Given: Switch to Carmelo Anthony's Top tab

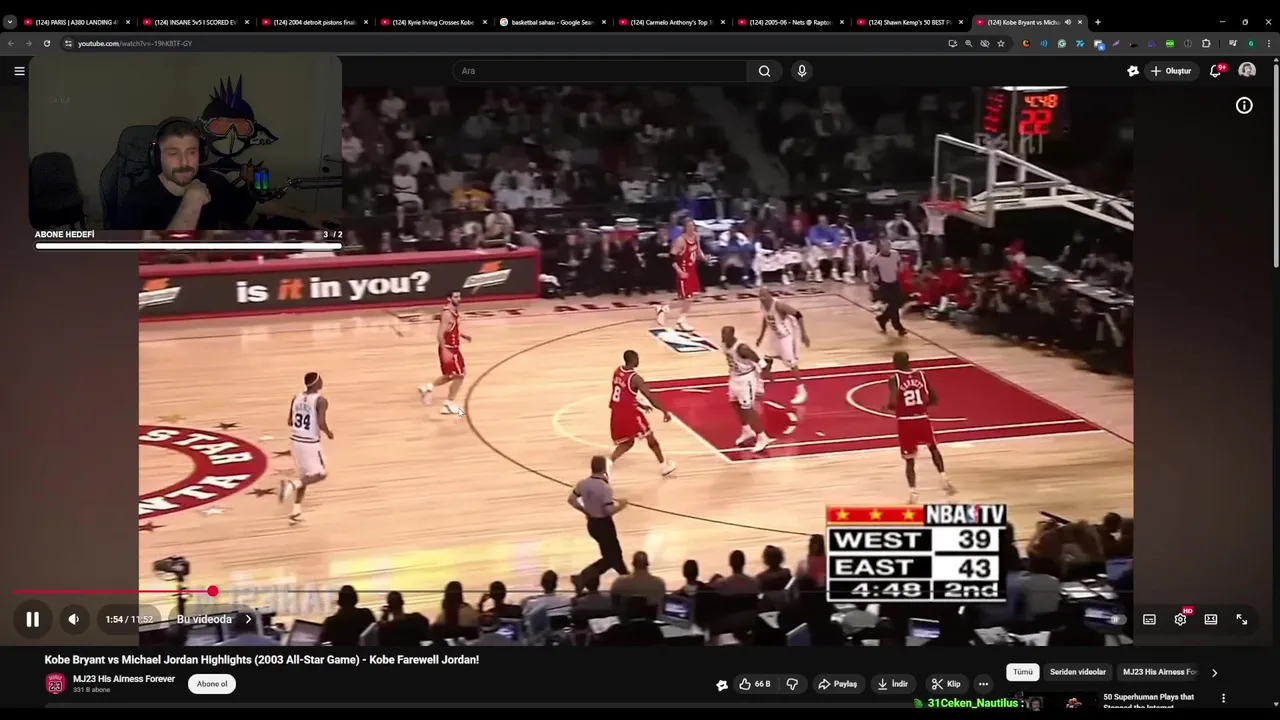Looking at the screenshot, I should pos(672,22).
